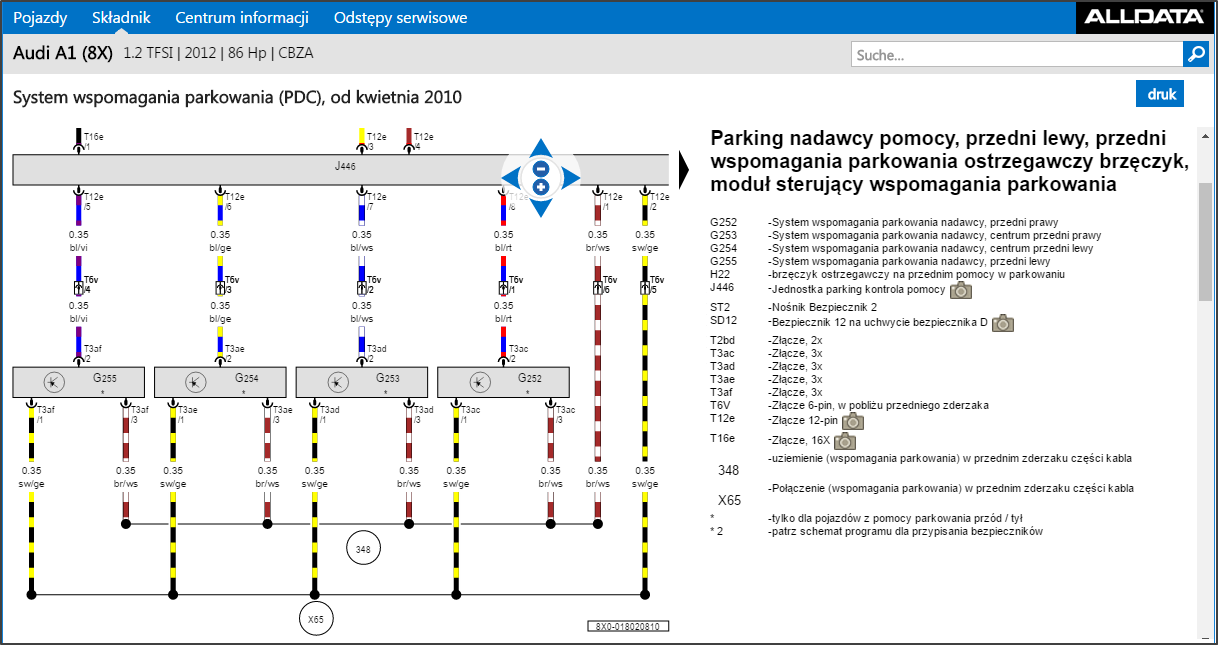This screenshot has height=645, width=1218.
Task: Select sensor G254 in diagram
Action: (220, 382)
